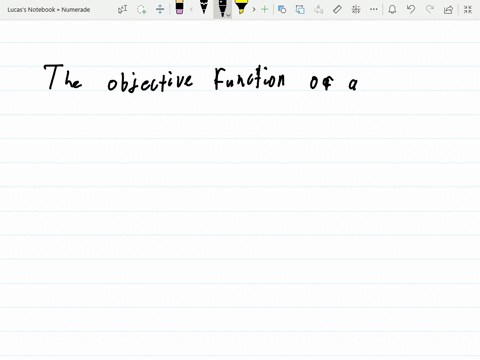Click the Insert Space tool
The width and height of the screenshot is (480, 360).
tap(160, 9)
